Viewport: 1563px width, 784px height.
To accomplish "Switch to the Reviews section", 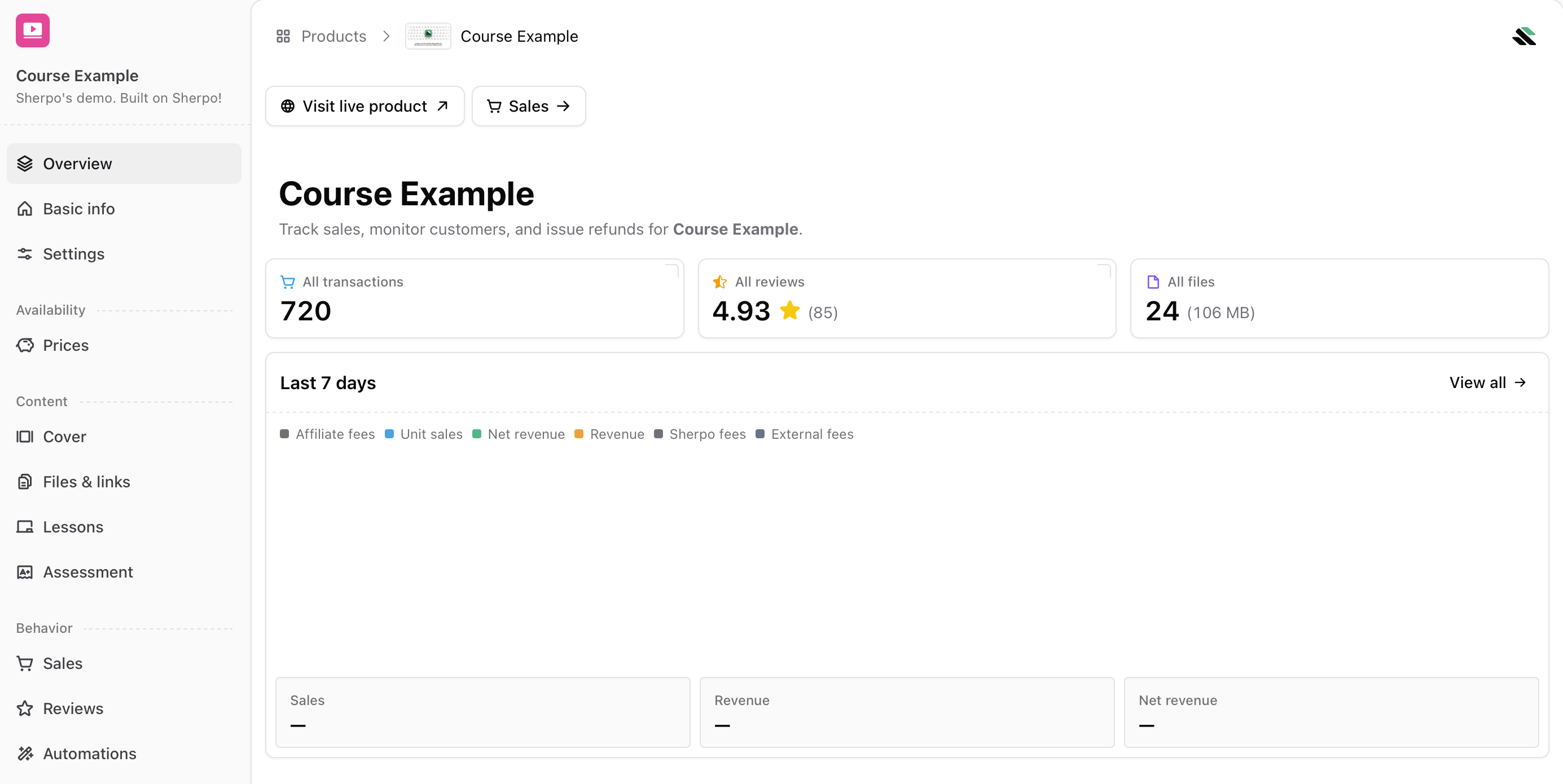I will pyautogui.click(x=73, y=708).
